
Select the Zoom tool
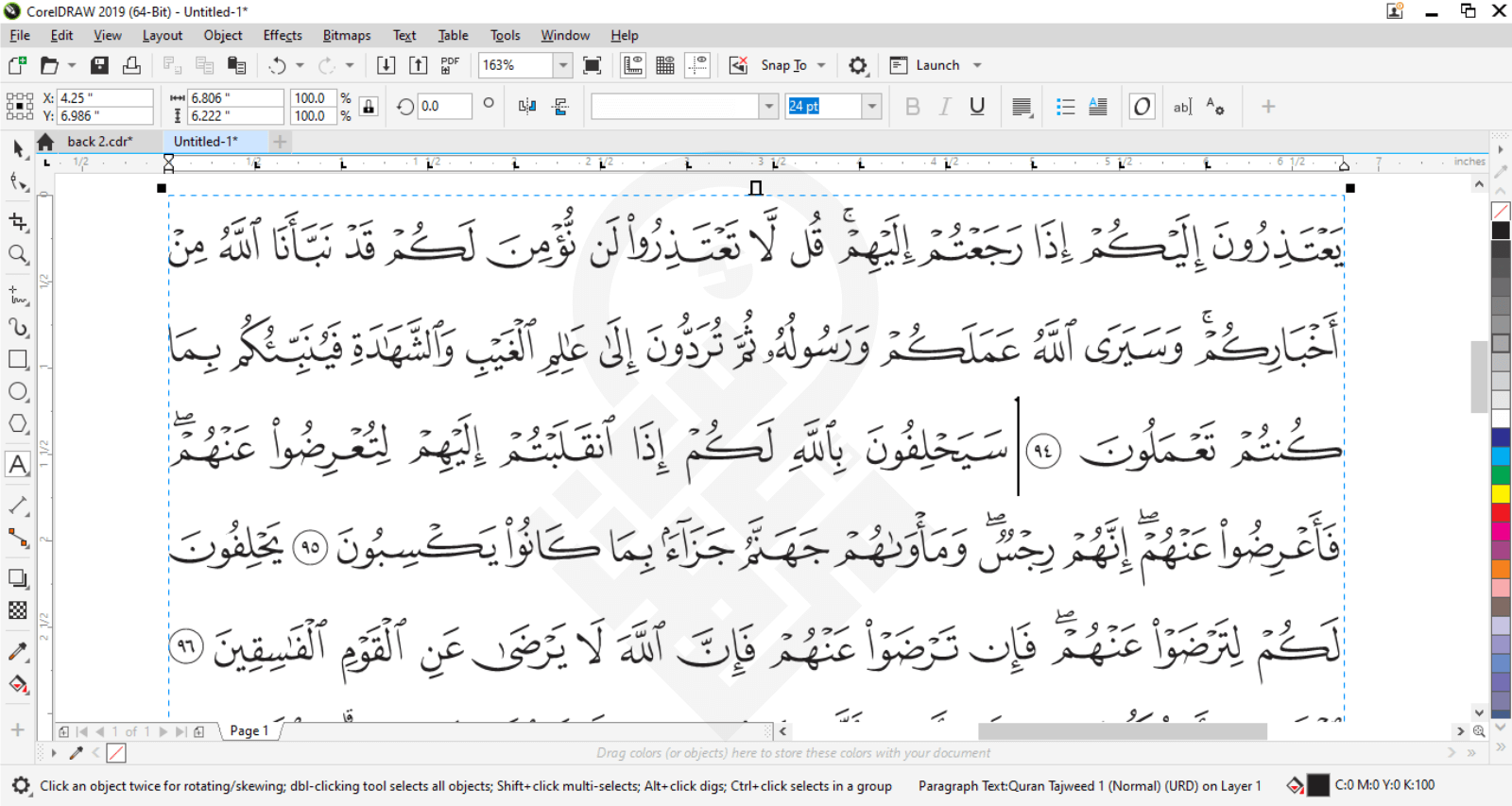[18, 254]
